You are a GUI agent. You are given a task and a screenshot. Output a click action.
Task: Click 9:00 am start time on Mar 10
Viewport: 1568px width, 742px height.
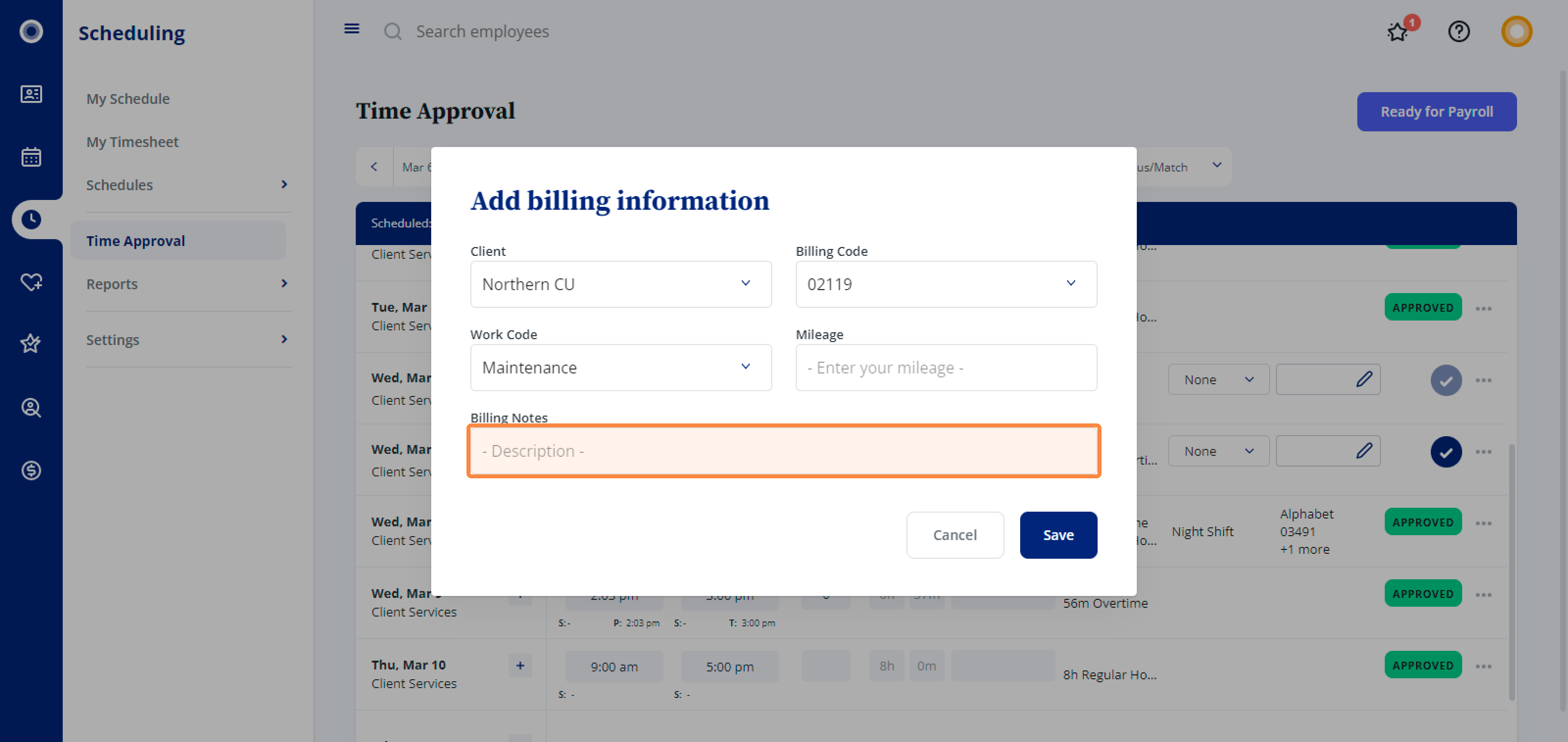613,667
